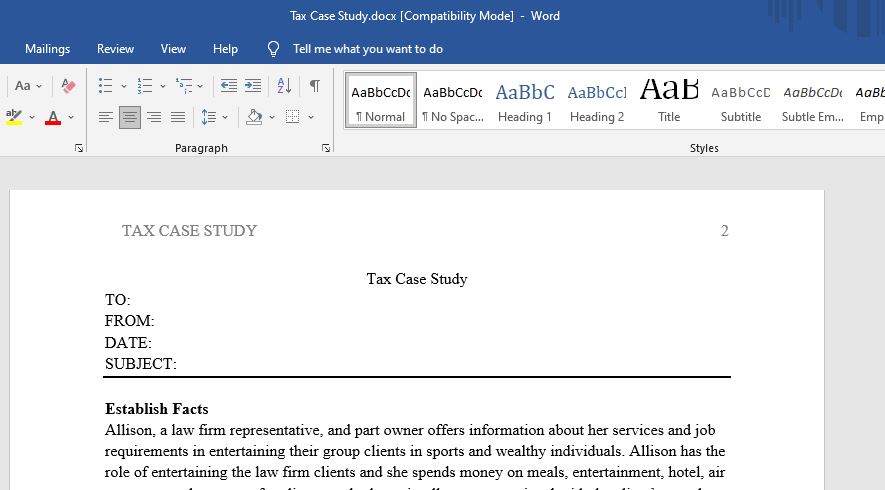Place cursor on the SUBJECT: line

pyautogui.click(x=141, y=364)
